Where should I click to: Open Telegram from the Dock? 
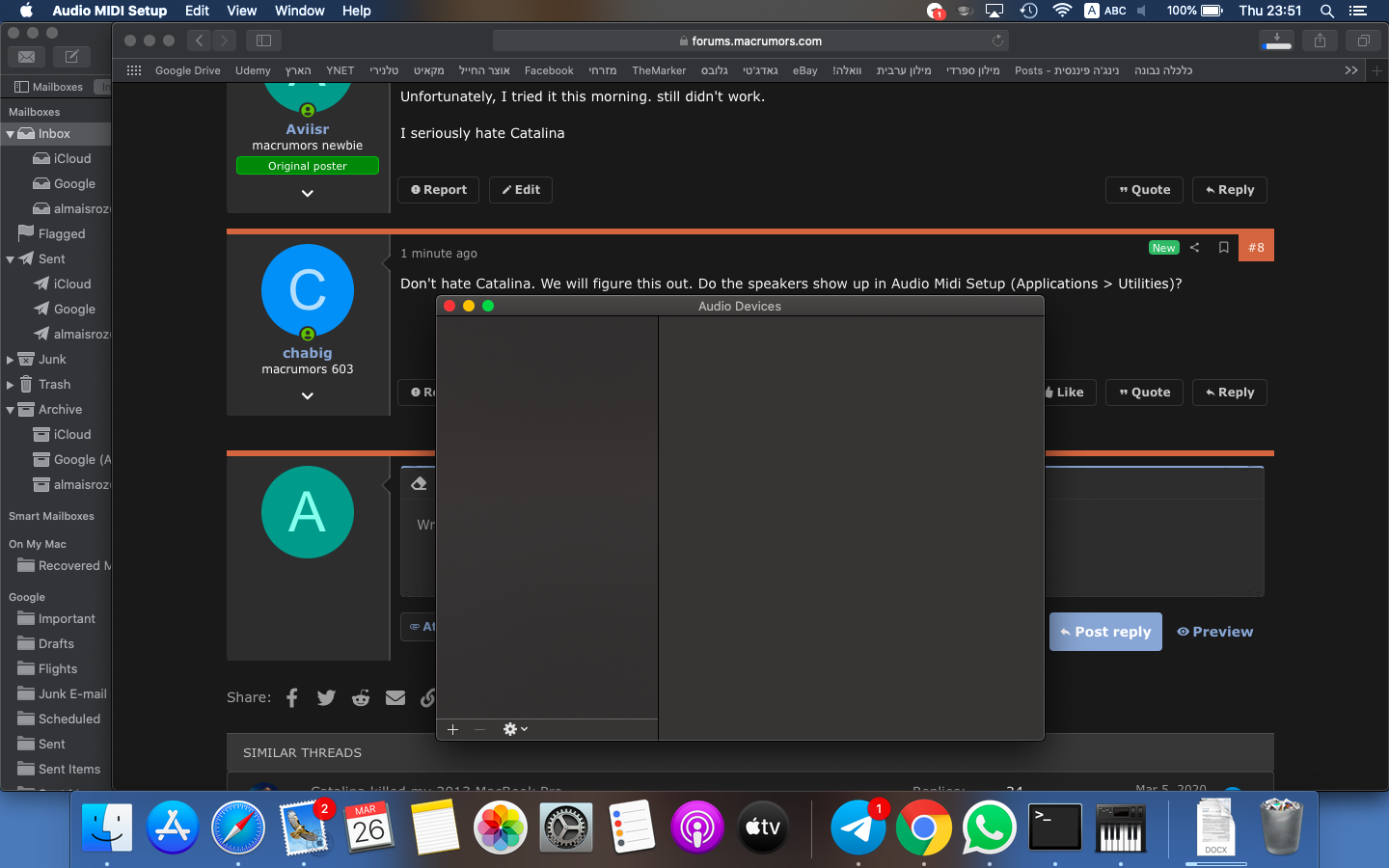click(858, 827)
